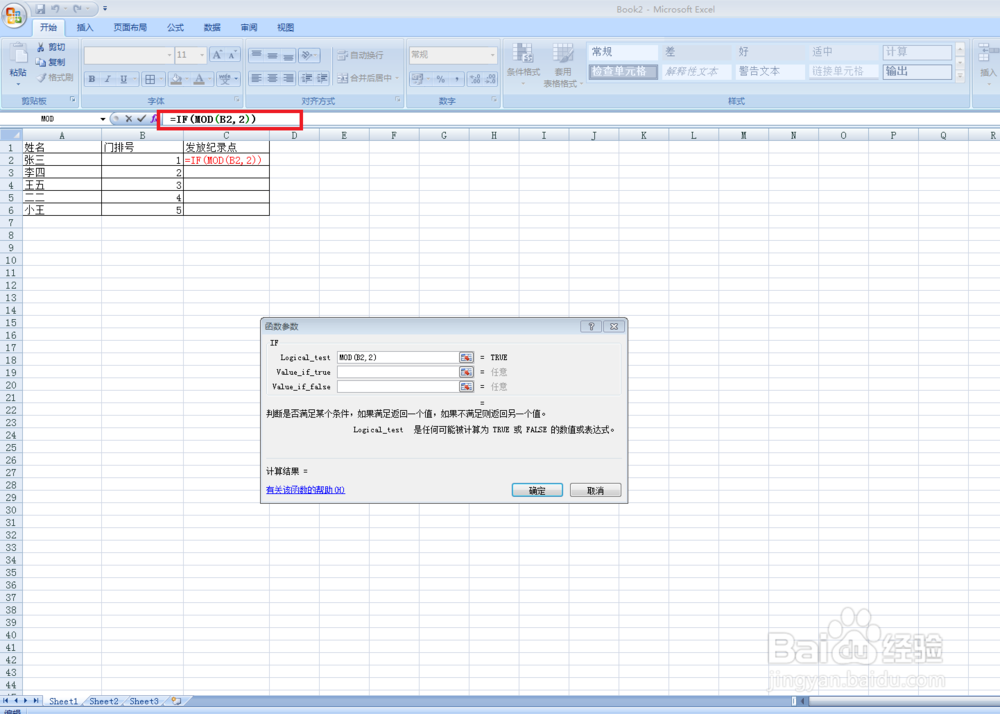Viewport: 1000px width, 714px height.
Task: Click 取消 button in function dialog
Action: 595,490
